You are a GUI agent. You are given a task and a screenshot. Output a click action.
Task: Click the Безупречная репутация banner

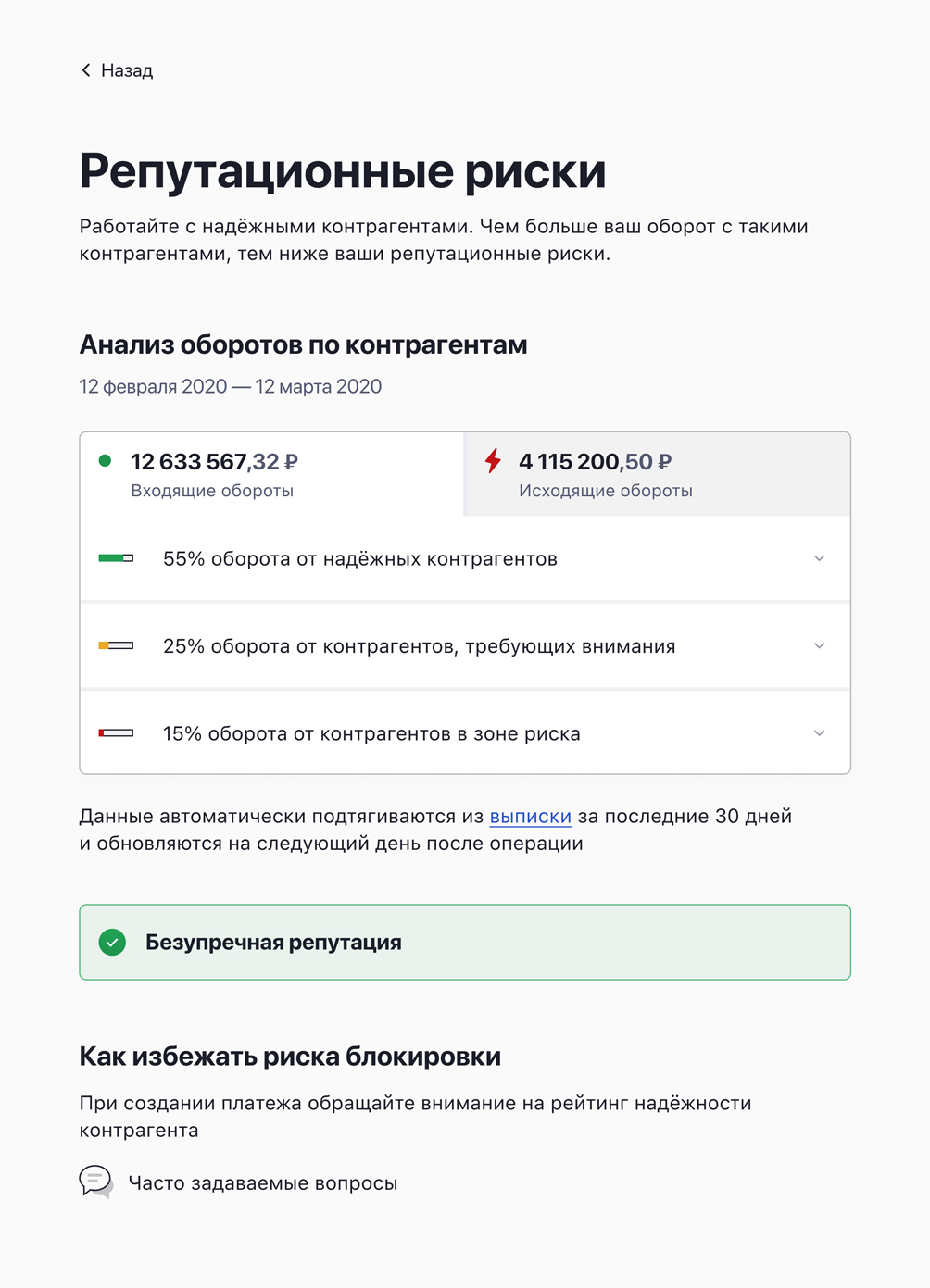click(465, 943)
